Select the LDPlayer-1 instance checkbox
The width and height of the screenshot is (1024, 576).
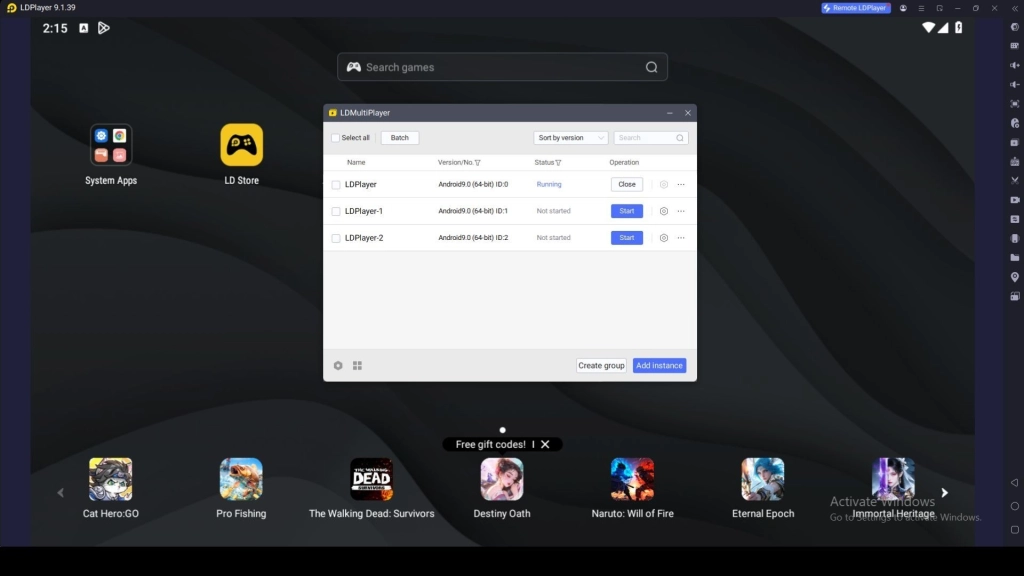pyautogui.click(x=335, y=211)
